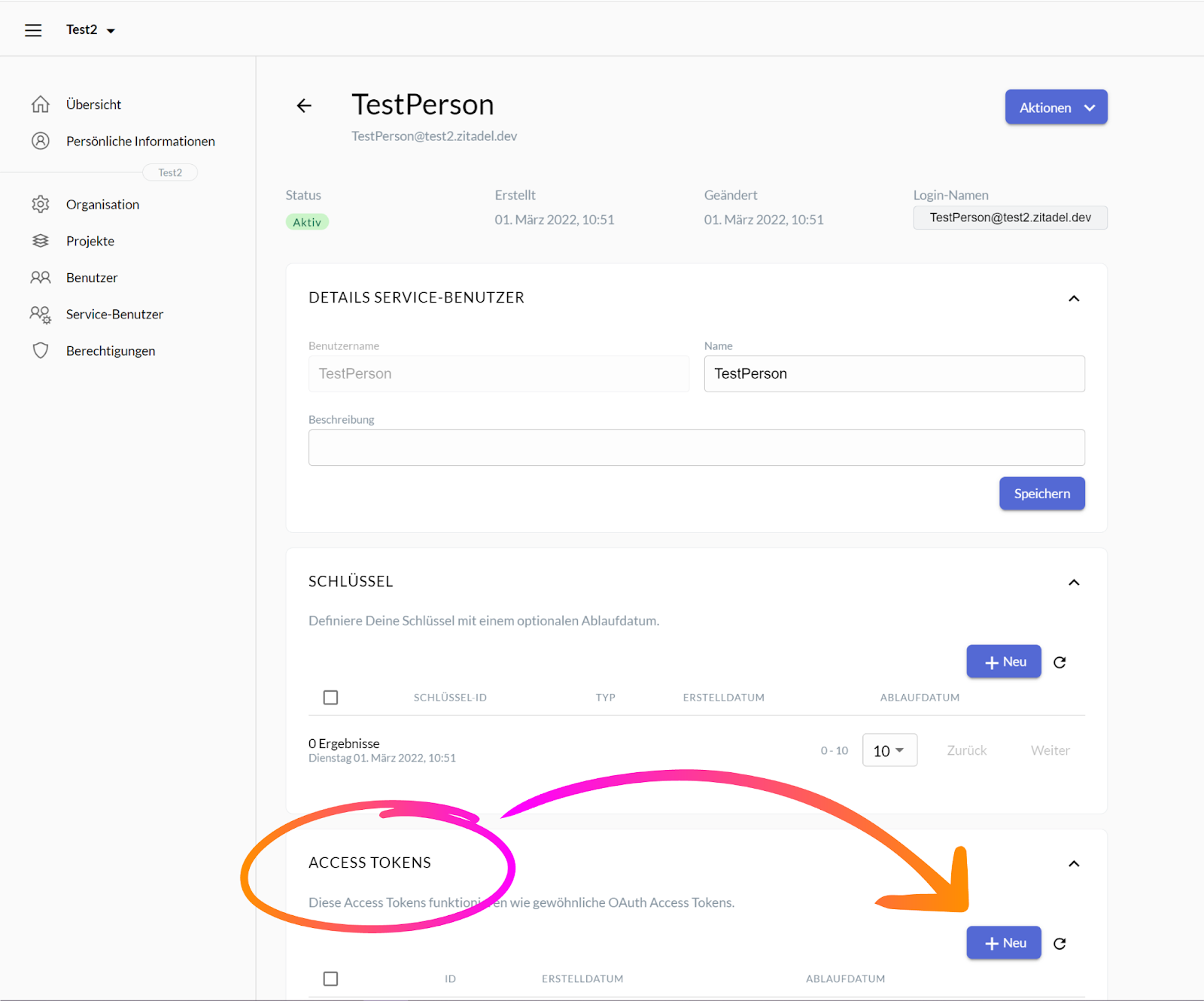Open the page size 10 dropdown
The height and width of the screenshot is (1001, 1204).
coord(889,750)
